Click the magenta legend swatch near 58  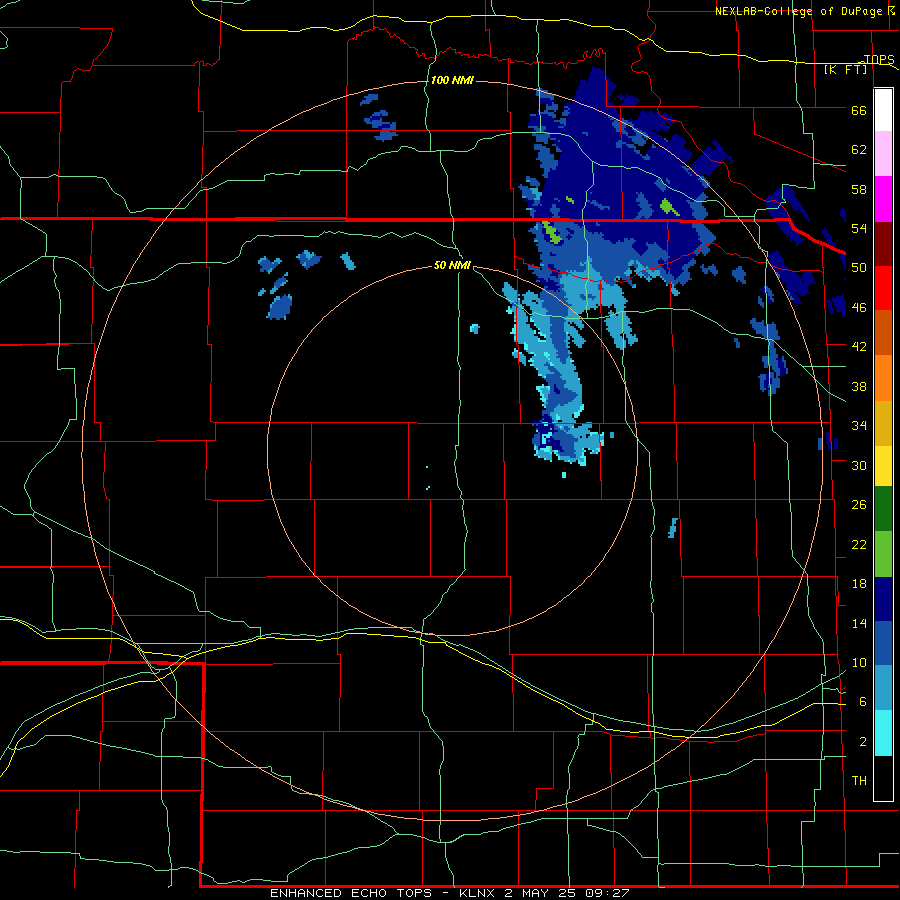[x=883, y=199]
